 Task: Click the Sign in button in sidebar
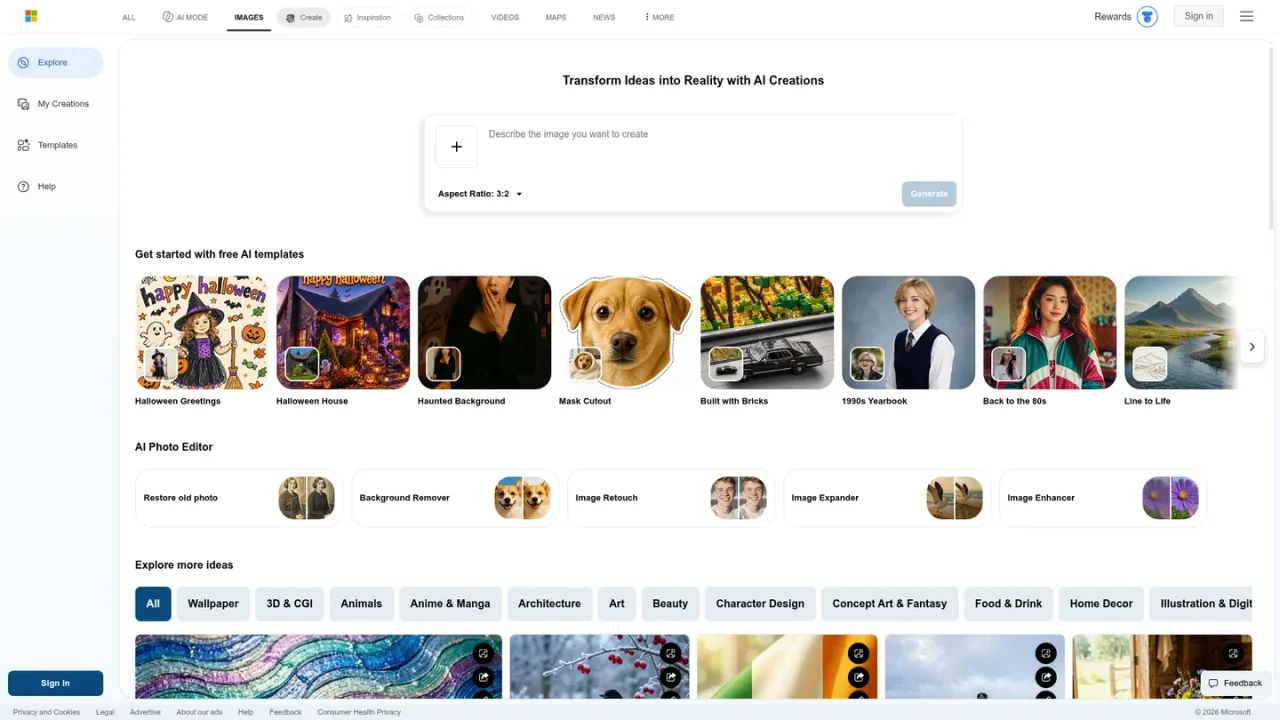55,683
